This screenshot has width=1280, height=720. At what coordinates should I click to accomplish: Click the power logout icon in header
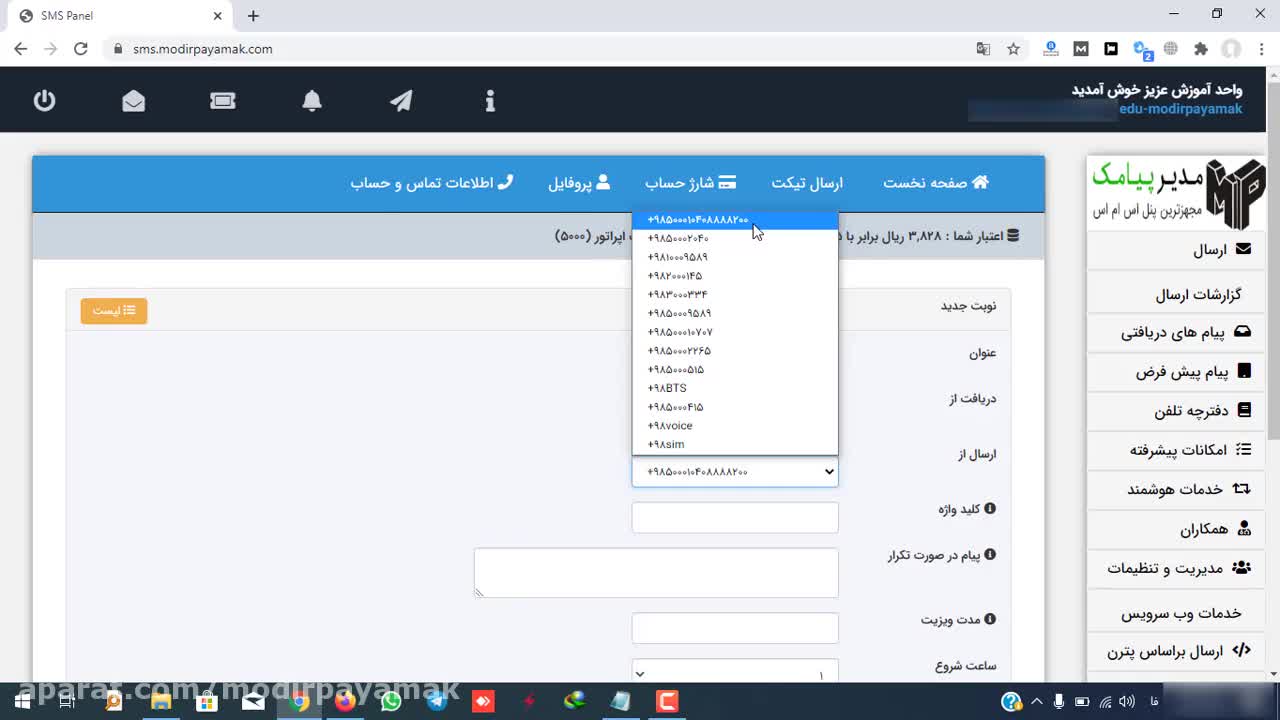44,100
